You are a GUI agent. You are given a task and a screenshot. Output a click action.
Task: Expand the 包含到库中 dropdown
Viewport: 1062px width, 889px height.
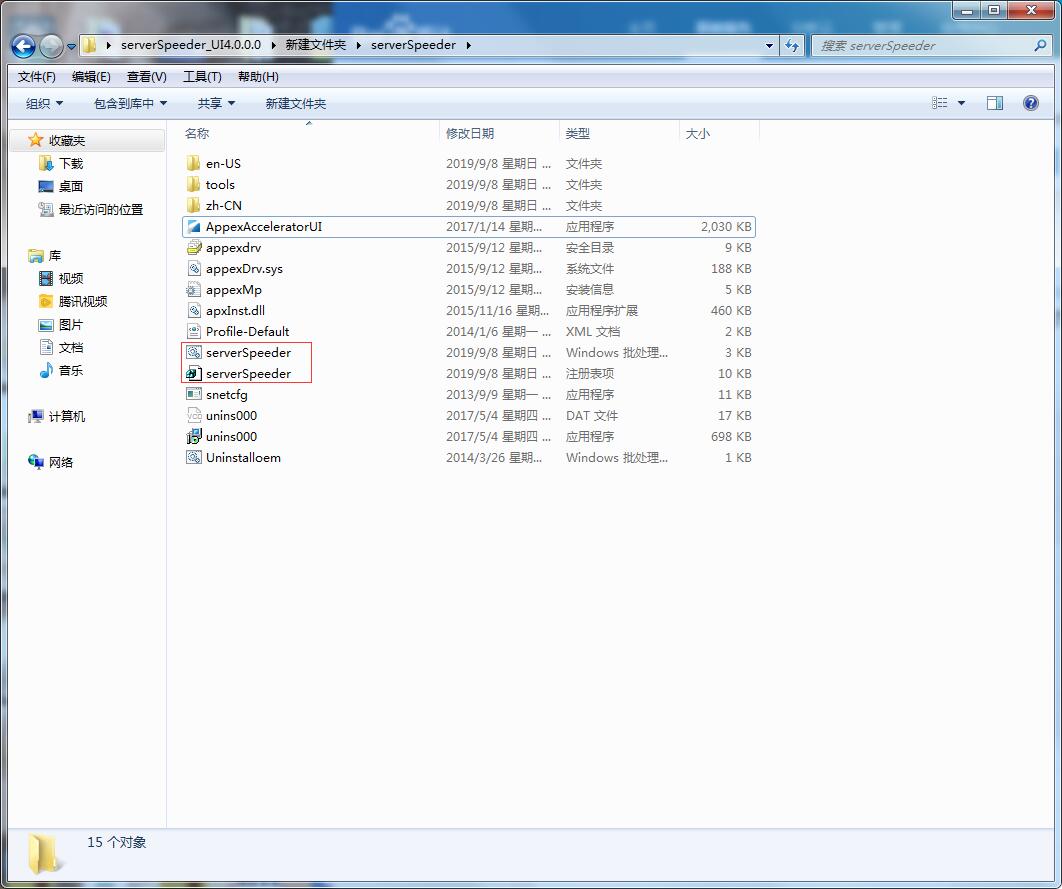tap(130, 104)
